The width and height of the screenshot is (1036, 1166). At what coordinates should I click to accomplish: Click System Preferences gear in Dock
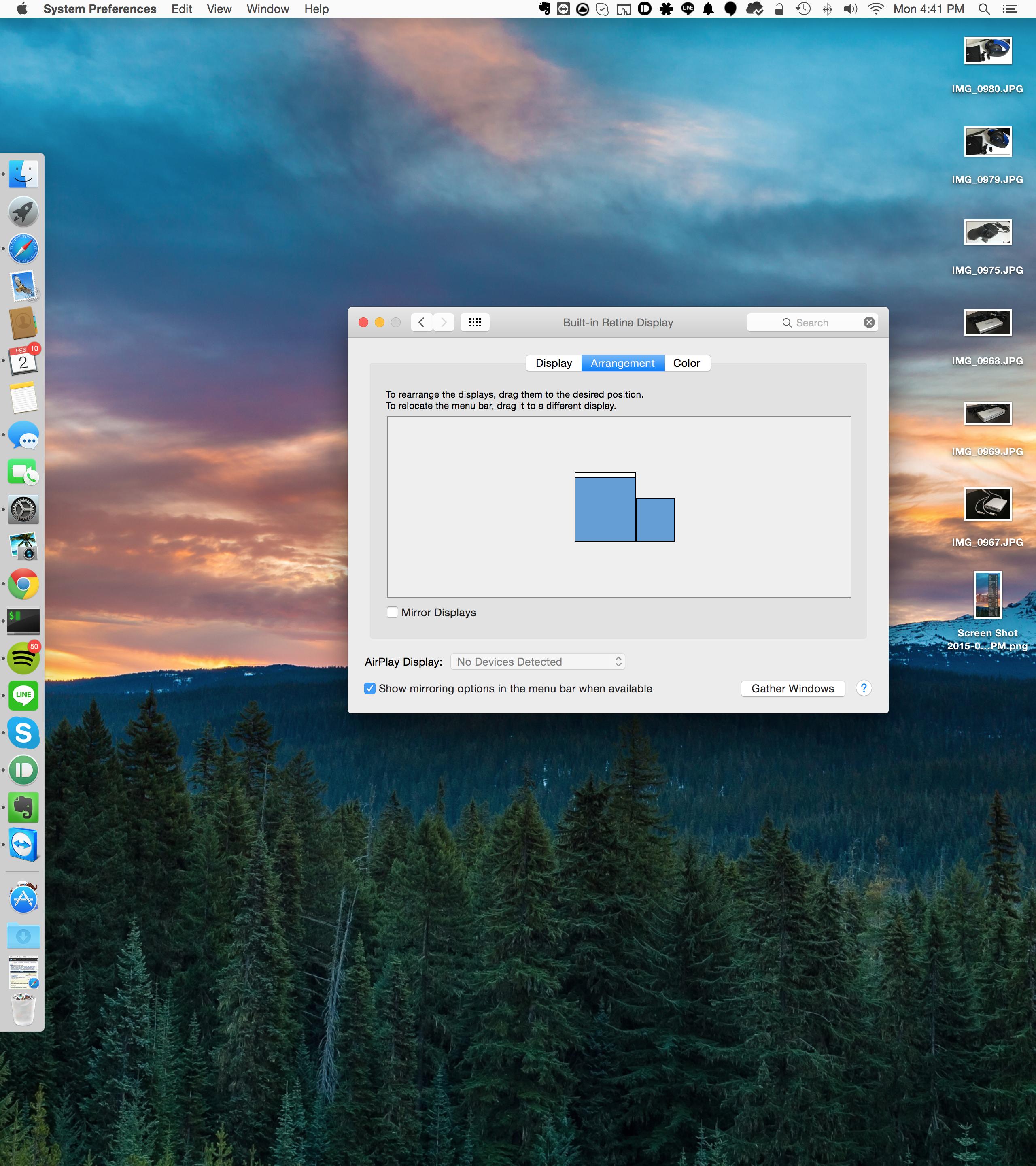coord(23,510)
